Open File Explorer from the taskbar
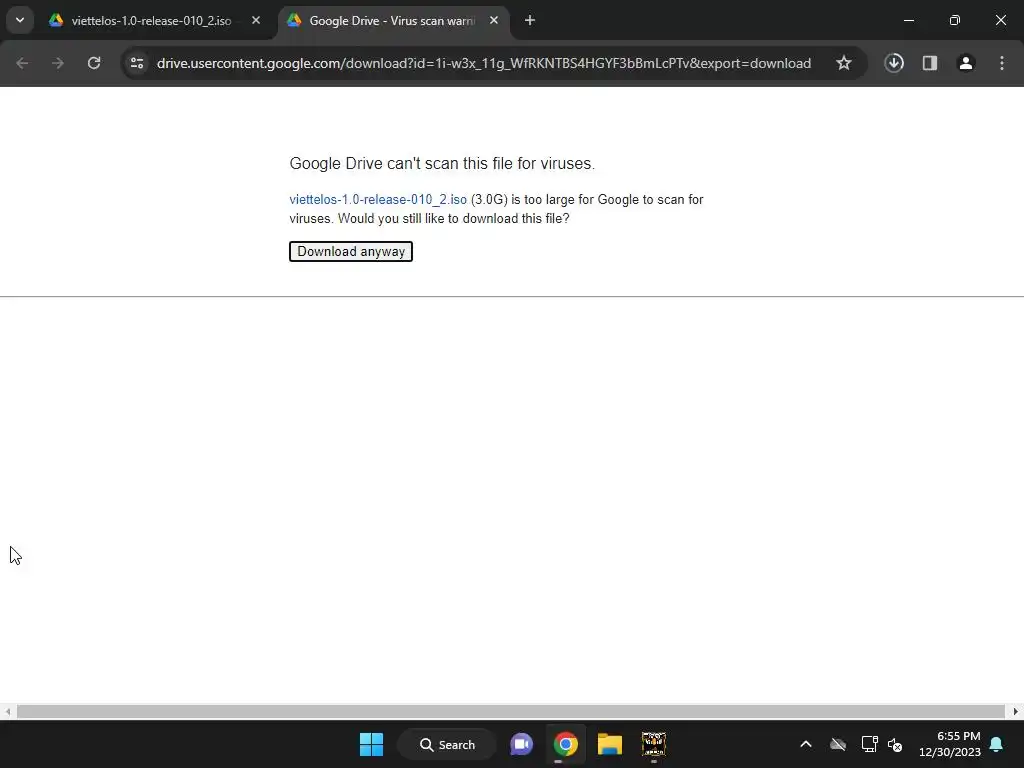Screen dimensions: 1024x768 [x=609, y=744]
